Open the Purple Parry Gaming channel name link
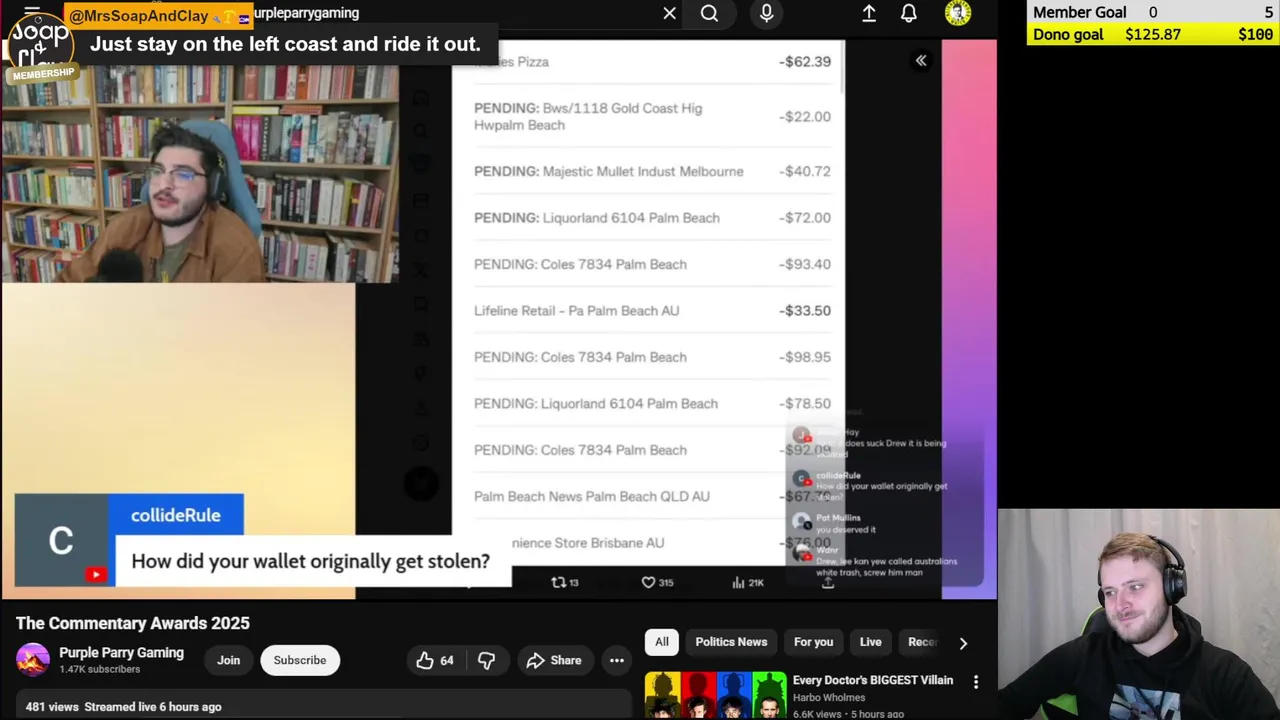 [121, 652]
